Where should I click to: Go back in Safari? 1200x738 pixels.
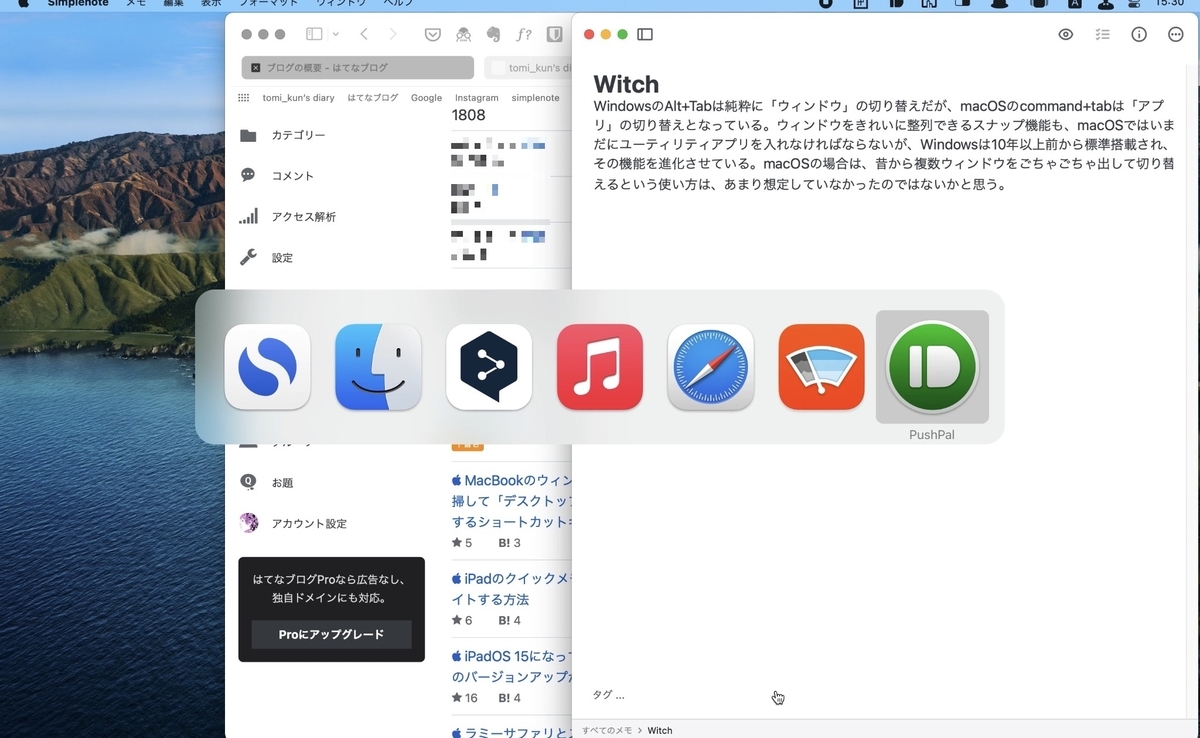point(364,34)
